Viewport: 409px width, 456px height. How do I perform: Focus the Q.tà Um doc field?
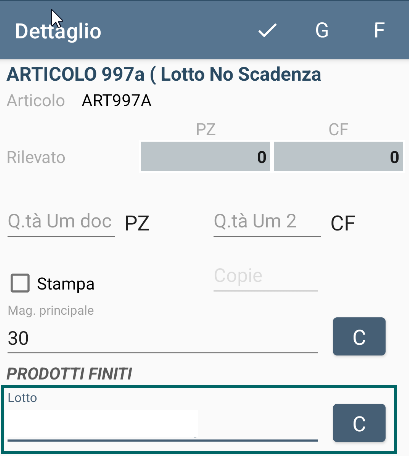coord(61,222)
